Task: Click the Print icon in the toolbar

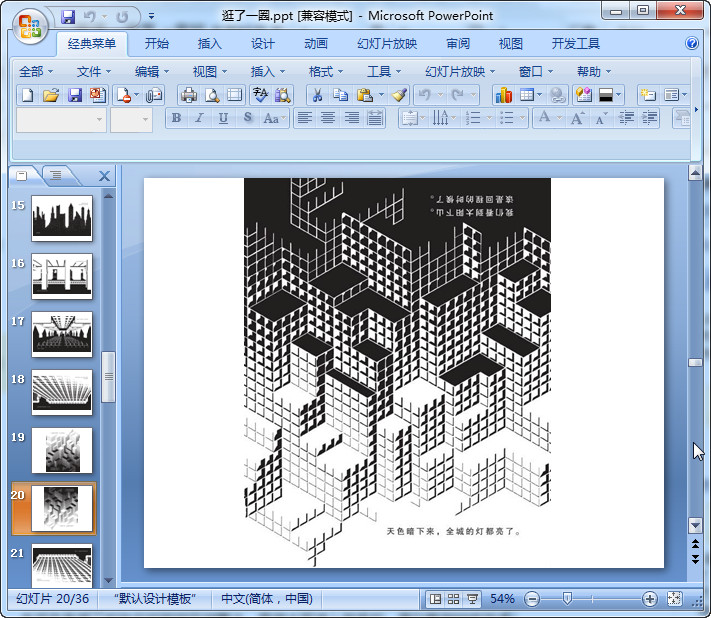Action: (x=188, y=95)
